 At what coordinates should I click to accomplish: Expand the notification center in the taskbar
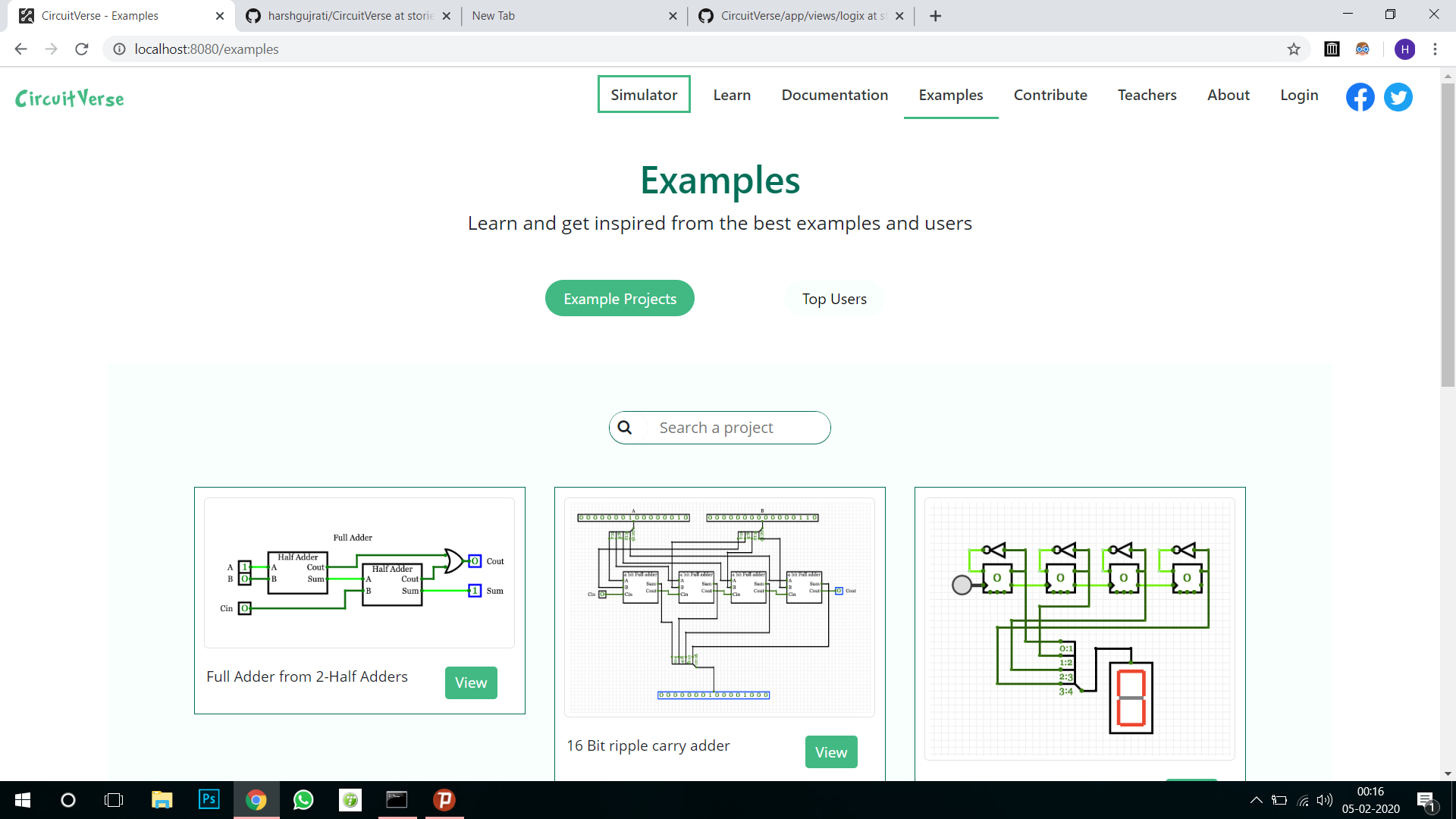coord(1426,799)
